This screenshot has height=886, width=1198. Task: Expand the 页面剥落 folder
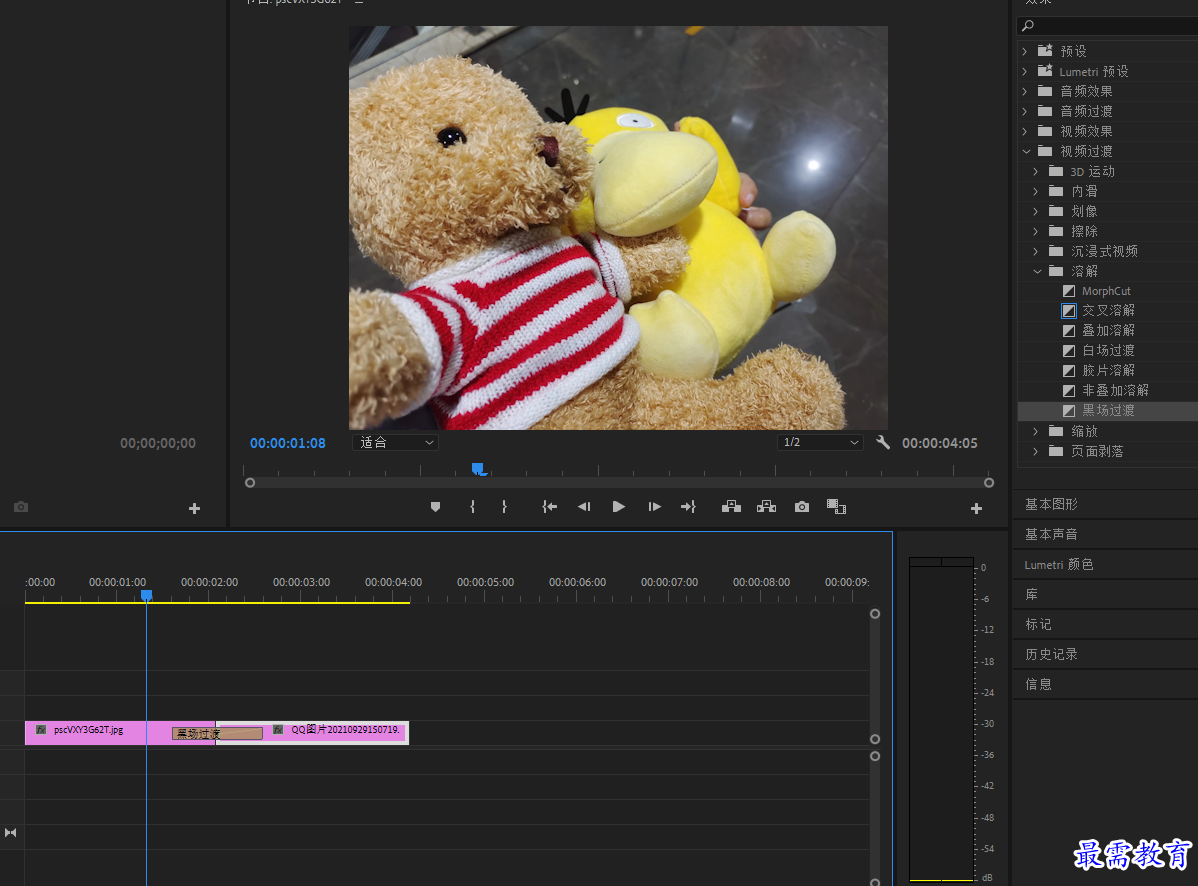click(1036, 451)
